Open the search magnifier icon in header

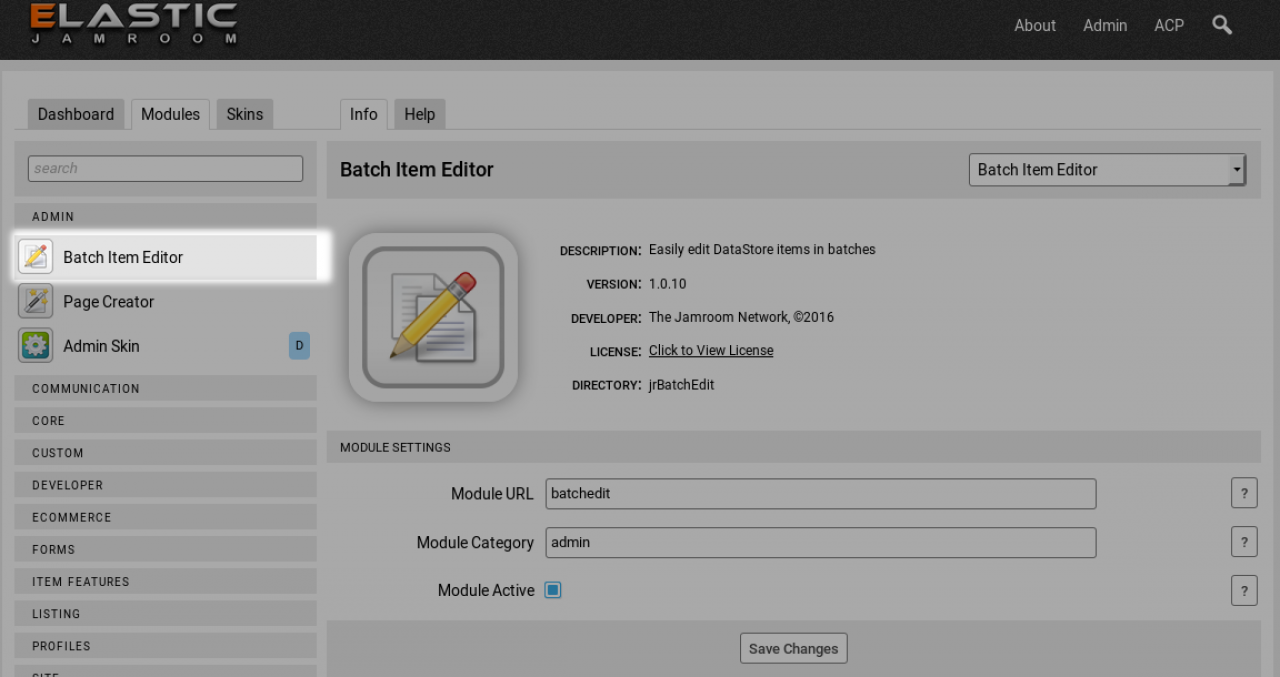[1222, 25]
